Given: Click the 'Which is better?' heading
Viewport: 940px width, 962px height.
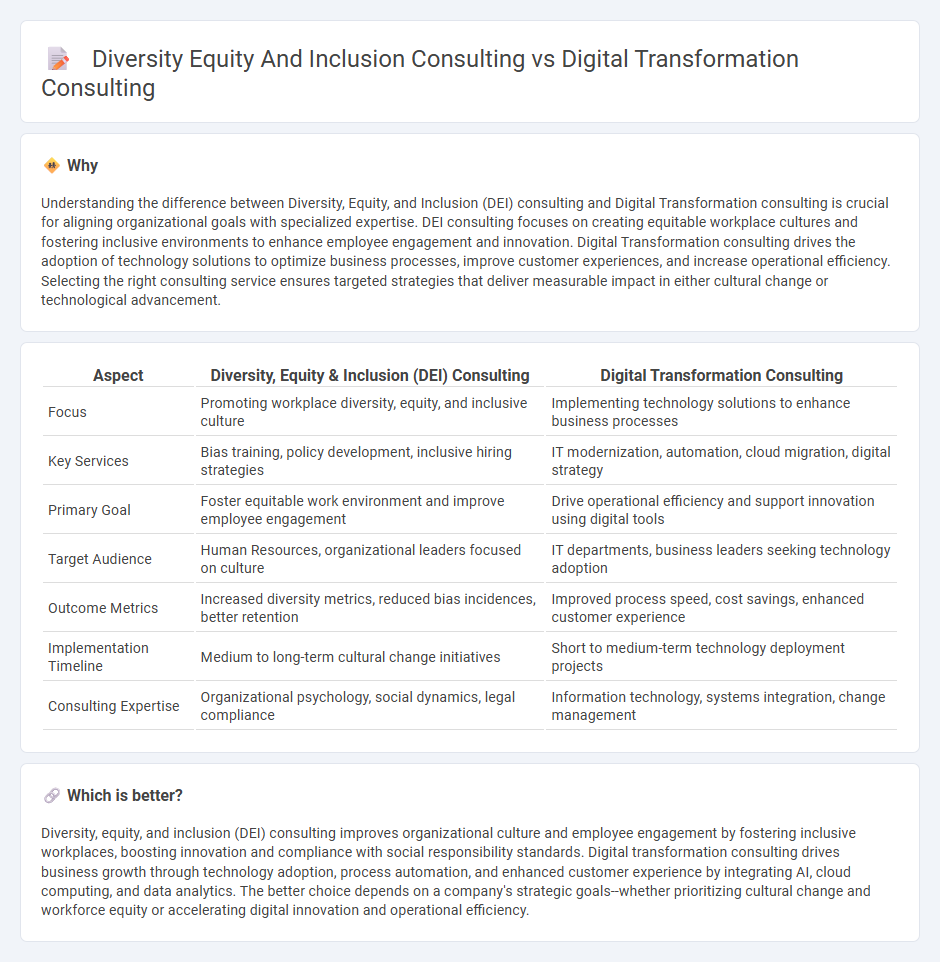Looking at the screenshot, I should point(125,796).
